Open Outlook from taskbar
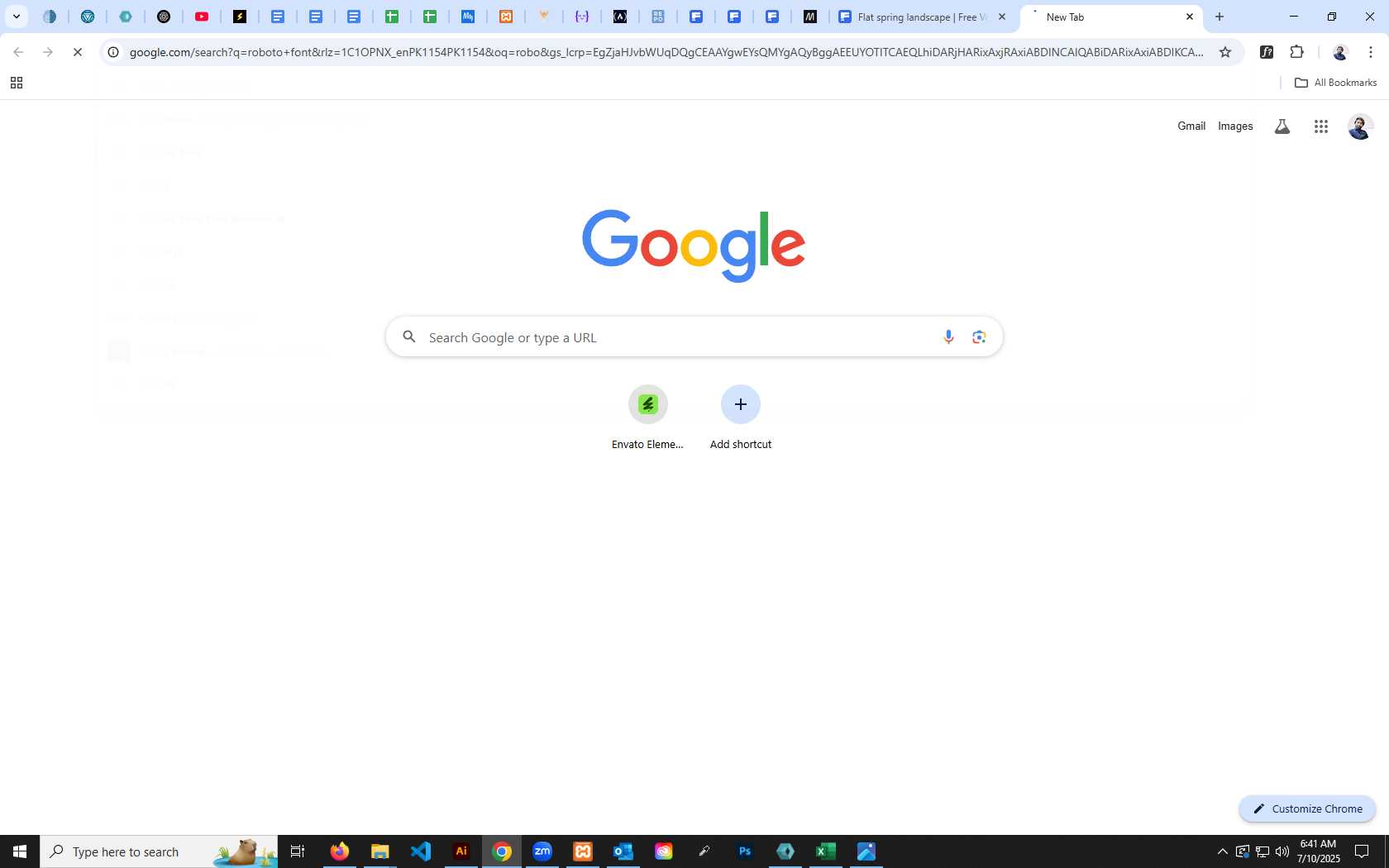Viewport: 1389px width, 868px height. [x=623, y=851]
